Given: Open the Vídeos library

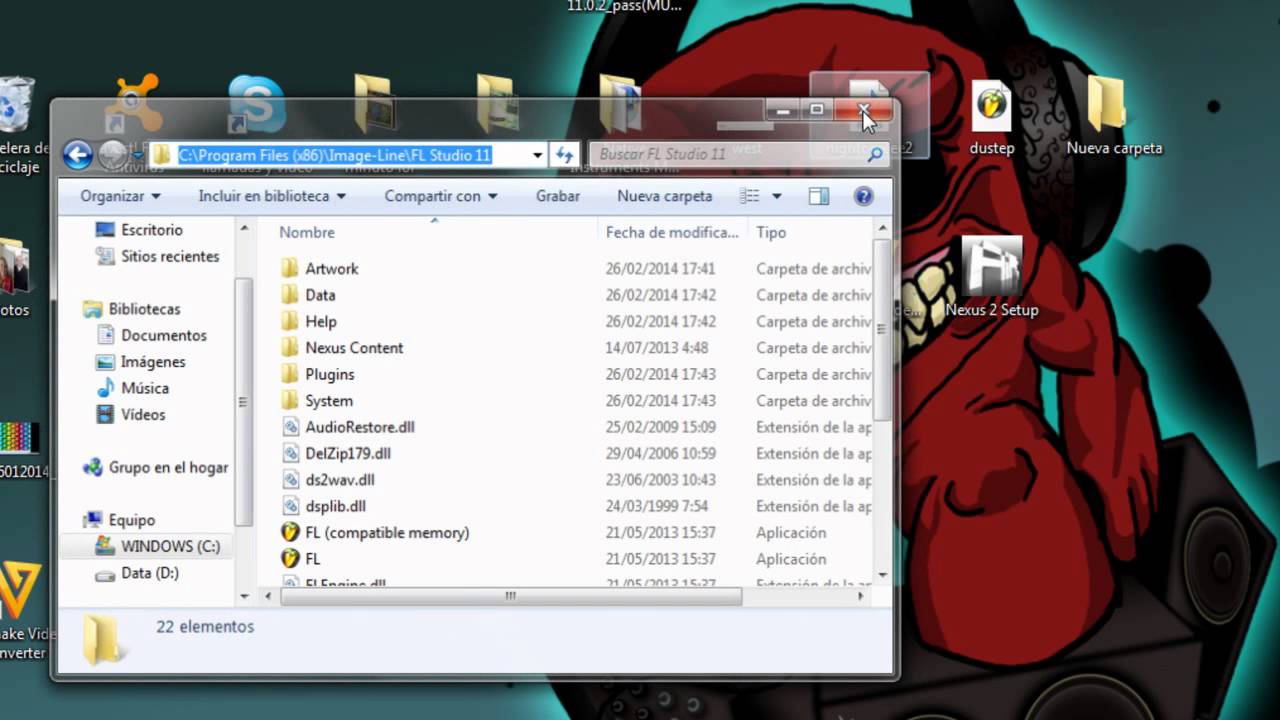Looking at the screenshot, I should pyautogui.click(x=143, y=414).
